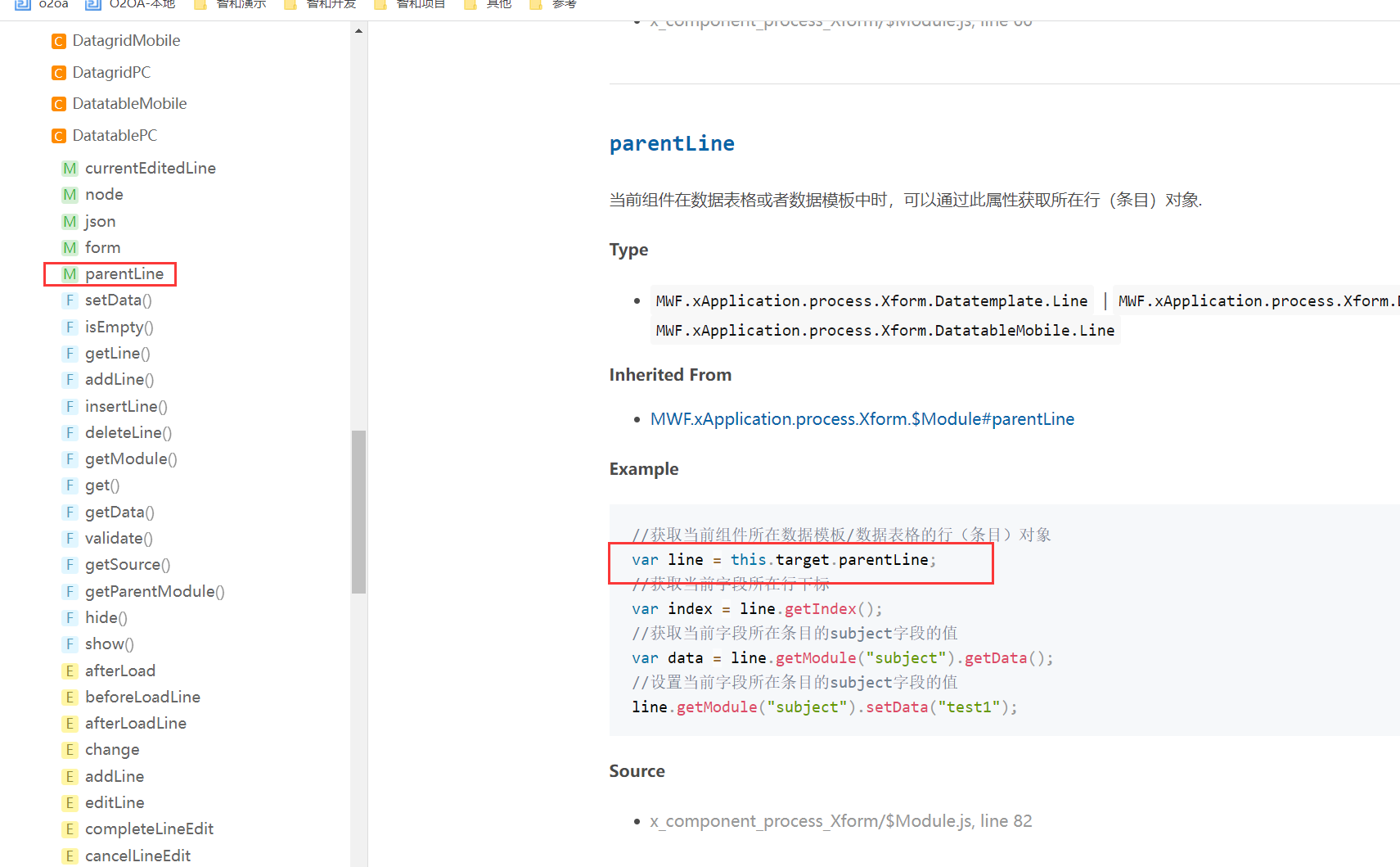
Task: Click the E badge next to editLine
Action: (x=70, y=803)
